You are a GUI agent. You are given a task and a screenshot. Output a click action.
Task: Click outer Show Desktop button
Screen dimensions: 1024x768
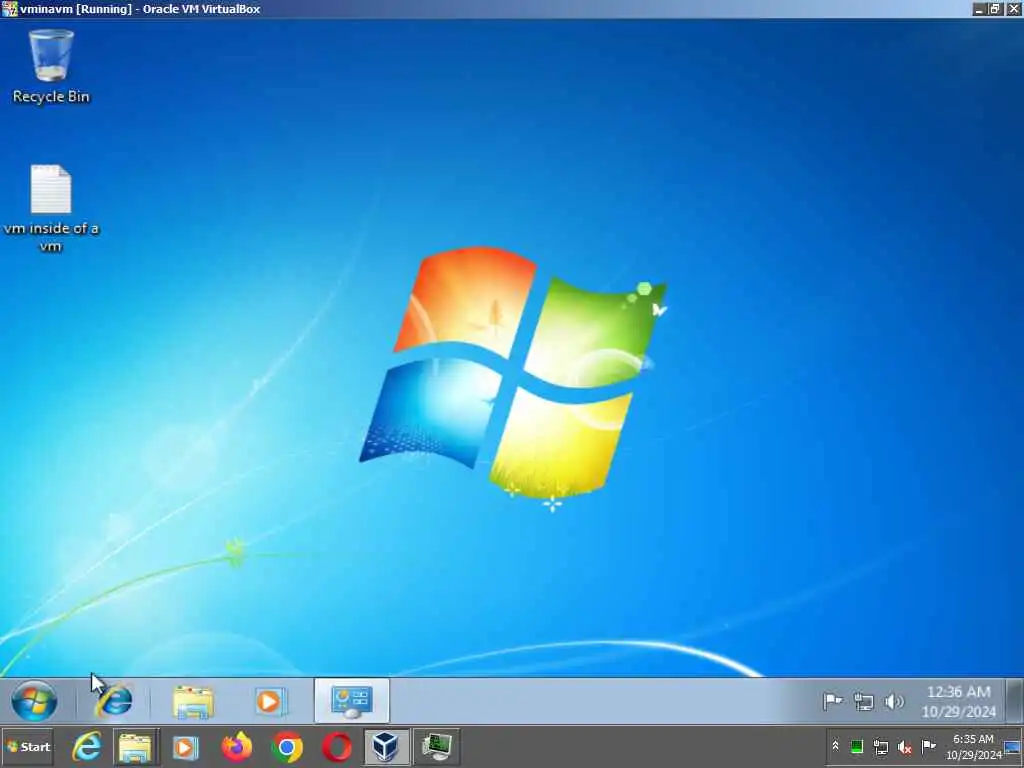[x=1013, y=748]
